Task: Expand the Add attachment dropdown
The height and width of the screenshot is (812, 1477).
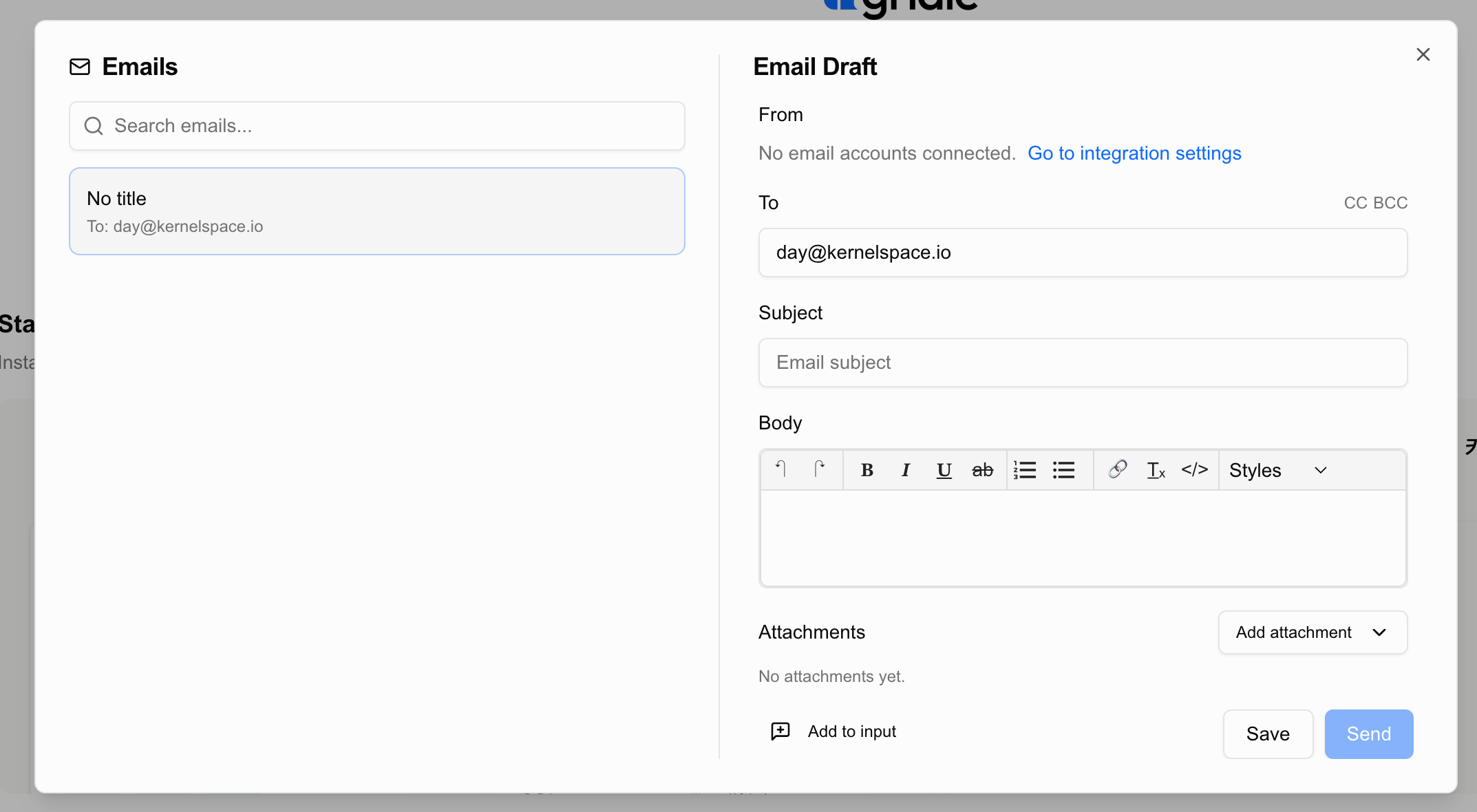Action: 1313,632
